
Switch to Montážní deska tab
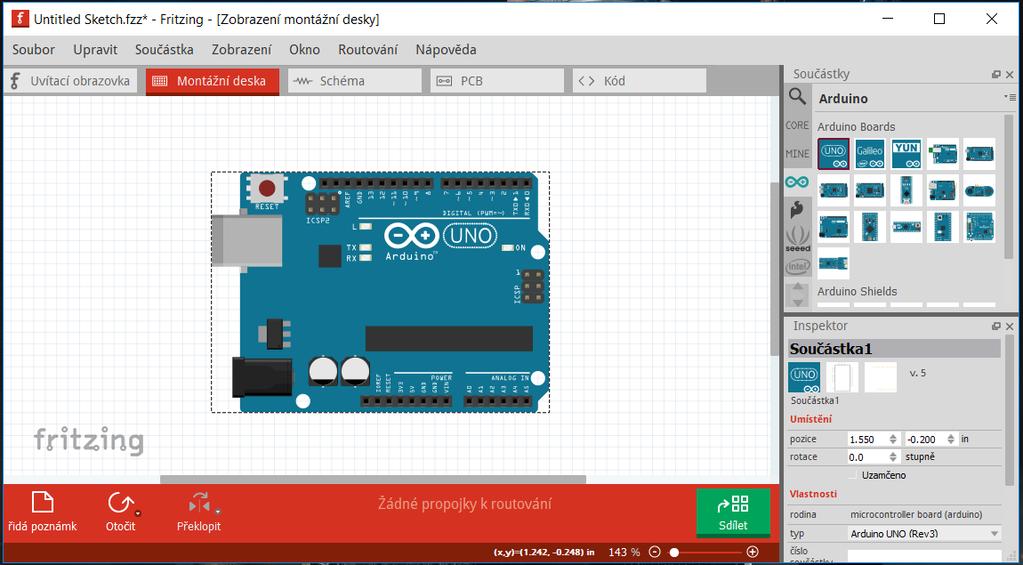(213, 82)
